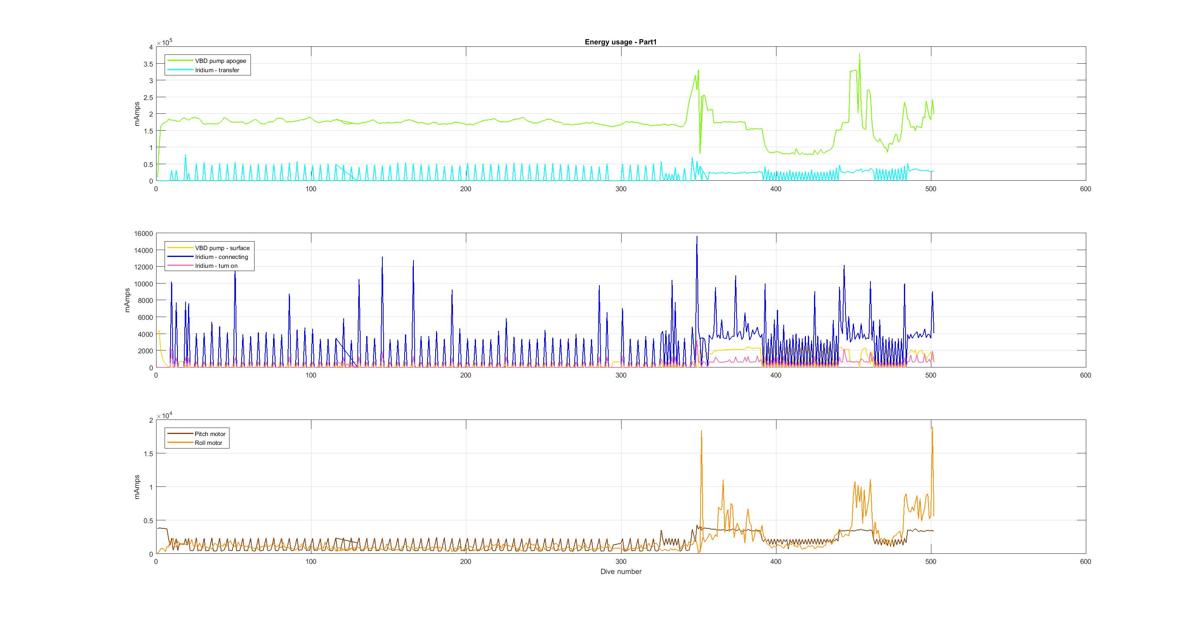Image resolution: width=1200 pixels, height=622 pixels.
Task: Click the "×10^5" axis exponent label
Action: click(165, 42)
